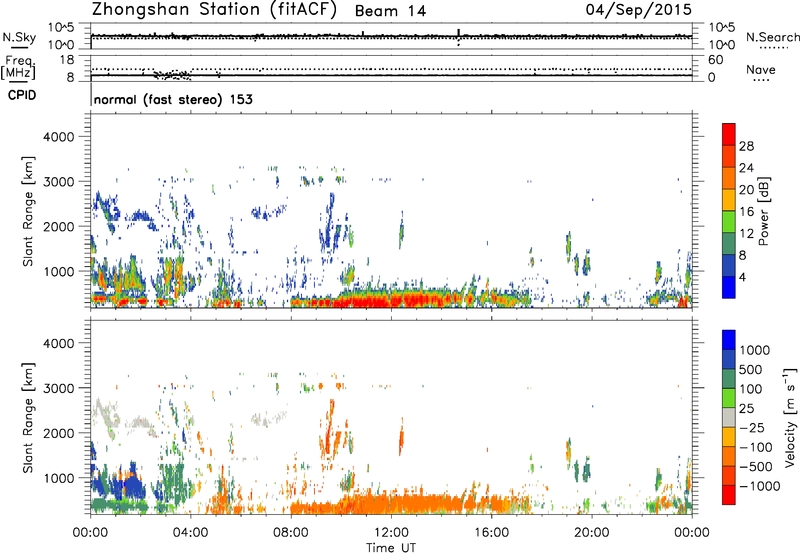Click the '-25' tick on the velocity colorbar

754,427
